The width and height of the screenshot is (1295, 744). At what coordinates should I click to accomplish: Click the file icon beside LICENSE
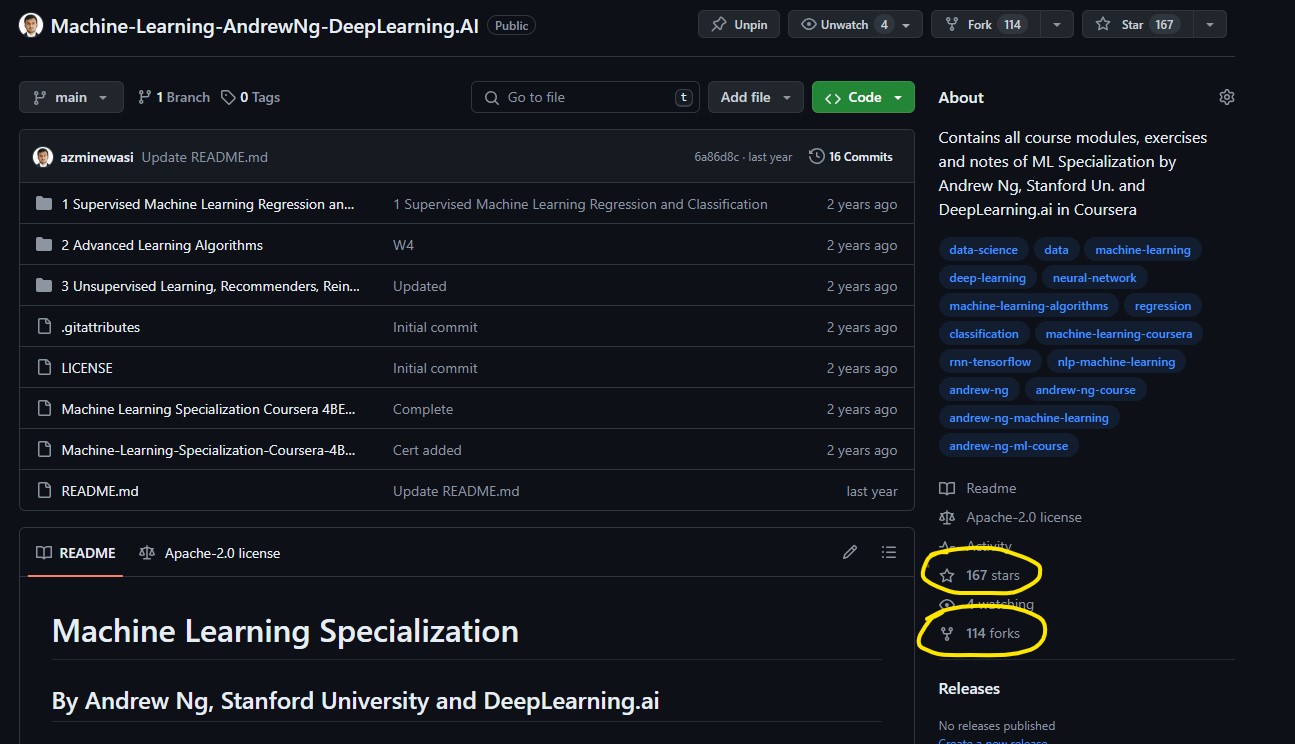[x=43, y=368]
